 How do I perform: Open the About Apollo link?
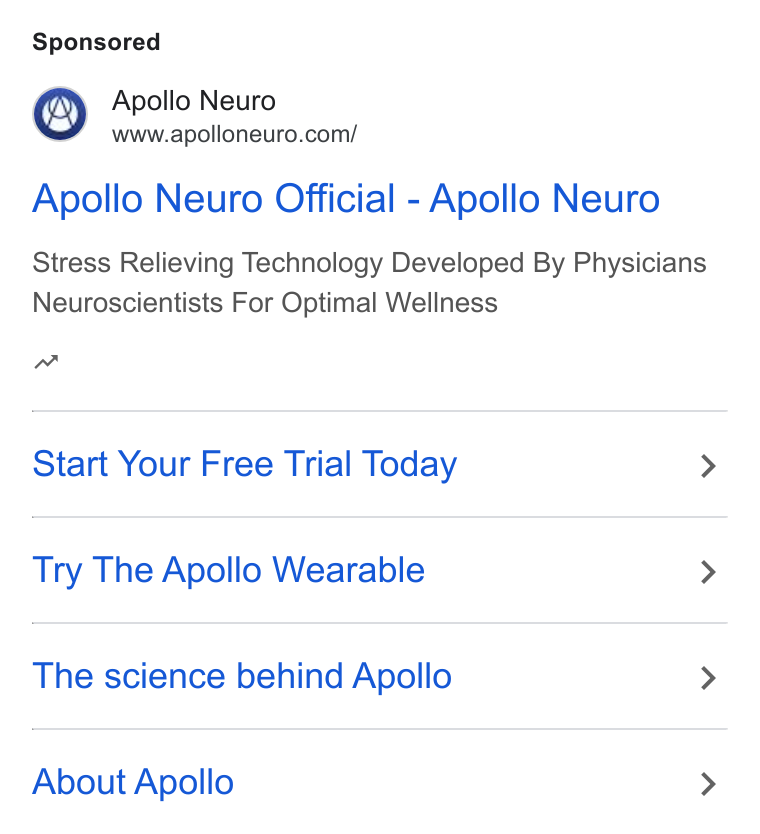click(x=133, y=782)
